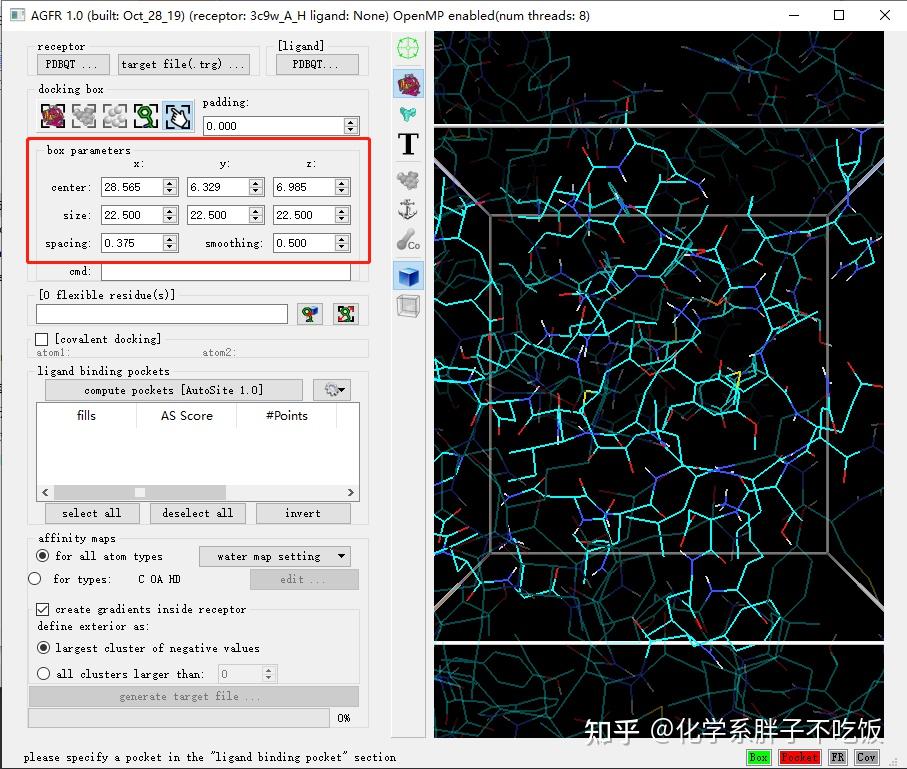Set docking box around entire receptor
Image resolution: width=907 pixels, height=769 pixels.
point(52,115)
